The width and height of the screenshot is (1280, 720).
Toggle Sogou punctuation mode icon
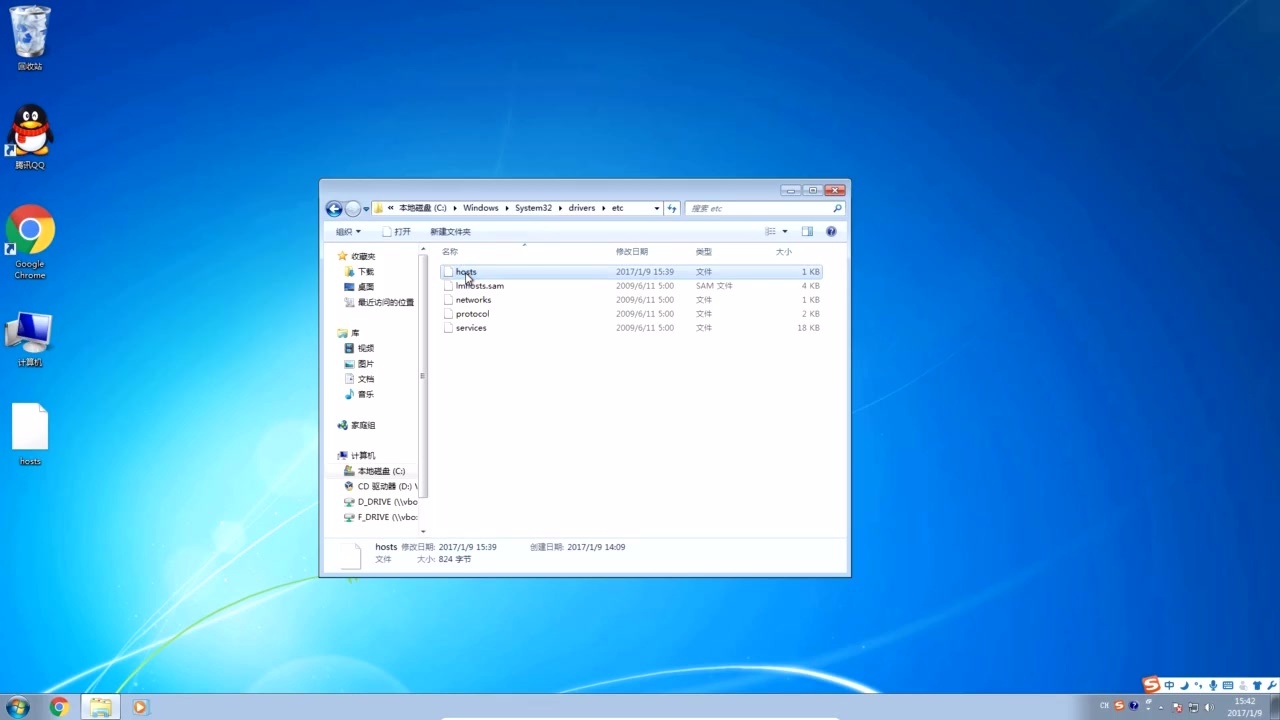tap(1198, 686)
